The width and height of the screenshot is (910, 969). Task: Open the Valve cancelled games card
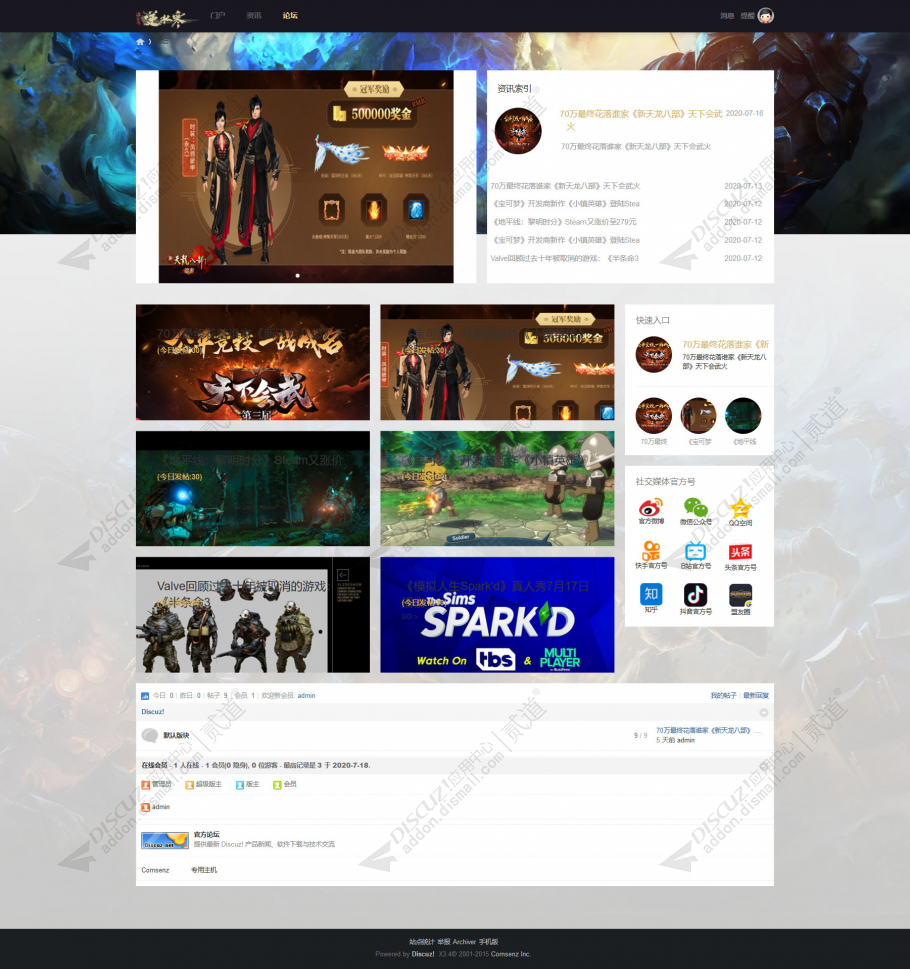tap(253, 615)
